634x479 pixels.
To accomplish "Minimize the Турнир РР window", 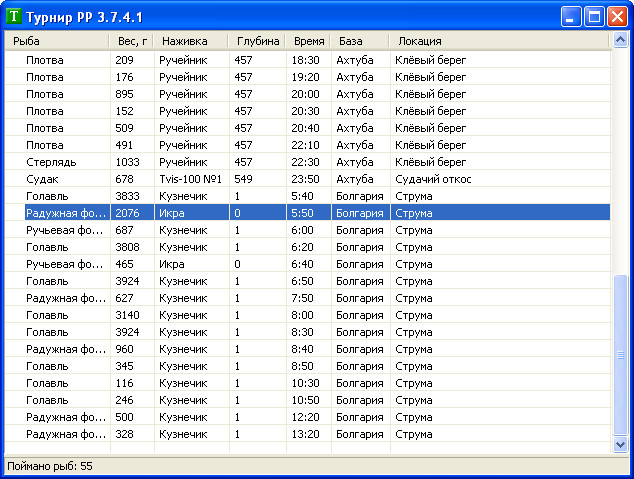I will (x=571, y=17).
